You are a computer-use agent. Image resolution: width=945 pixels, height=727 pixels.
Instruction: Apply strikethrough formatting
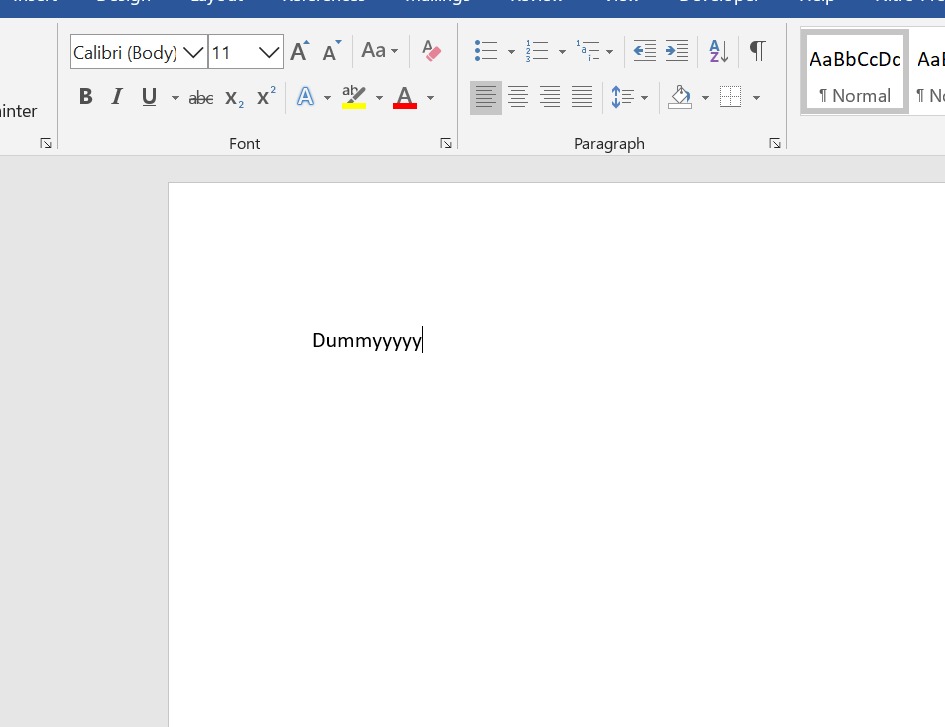point(201,97)
